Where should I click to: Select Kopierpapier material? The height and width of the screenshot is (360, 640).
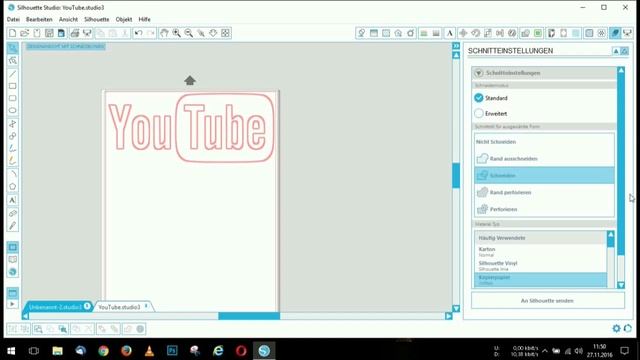click(x=540, y=280)
